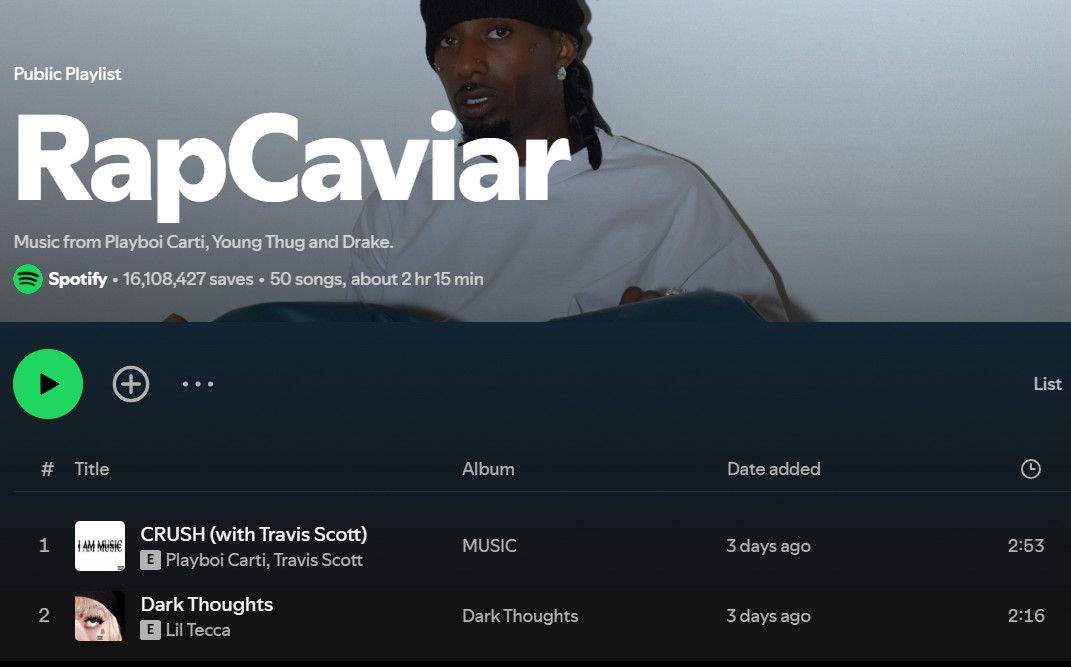1071x667 pixels.
Task: Select the Dark Thoughts song title
Action: [x=207, y=604]
